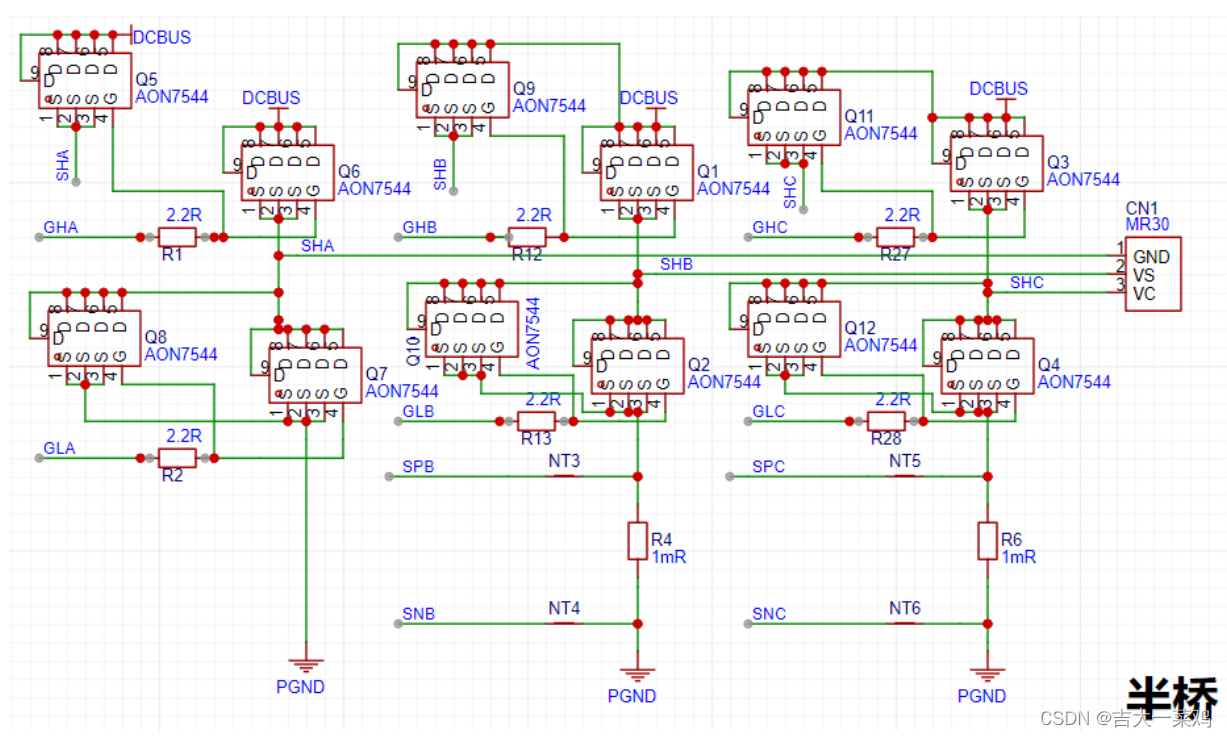Select the Q8 AON7544 MOSFET symbol
Image resolution: width=1227 pixels, height=737 pixels.
pos(92,340)
